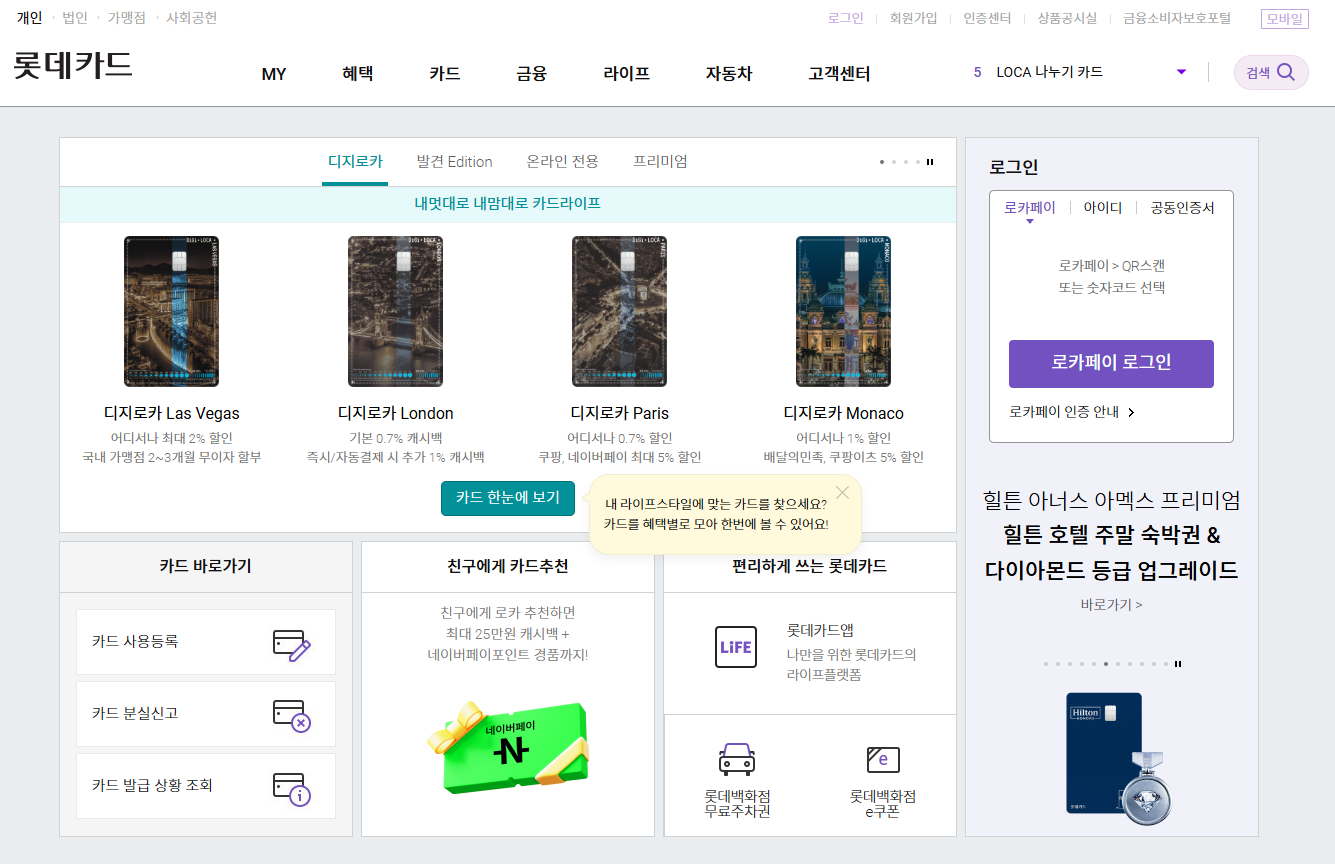Image resolution: width=1335 pixels, height=864 pixels.
Task: Open the 라이프 menu
Action: (x=627, y=73)
